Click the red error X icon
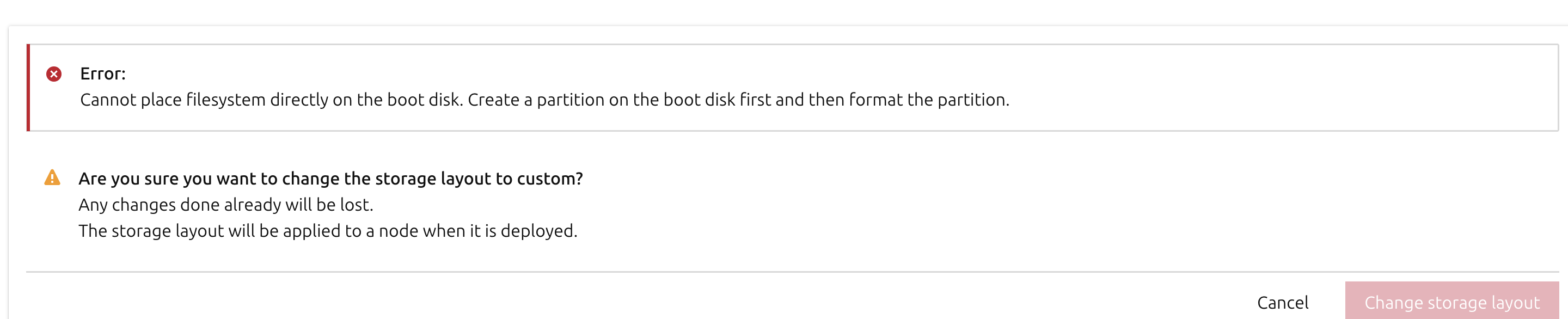Viewport: 1568px width, 319px height. tap(53, 74)
